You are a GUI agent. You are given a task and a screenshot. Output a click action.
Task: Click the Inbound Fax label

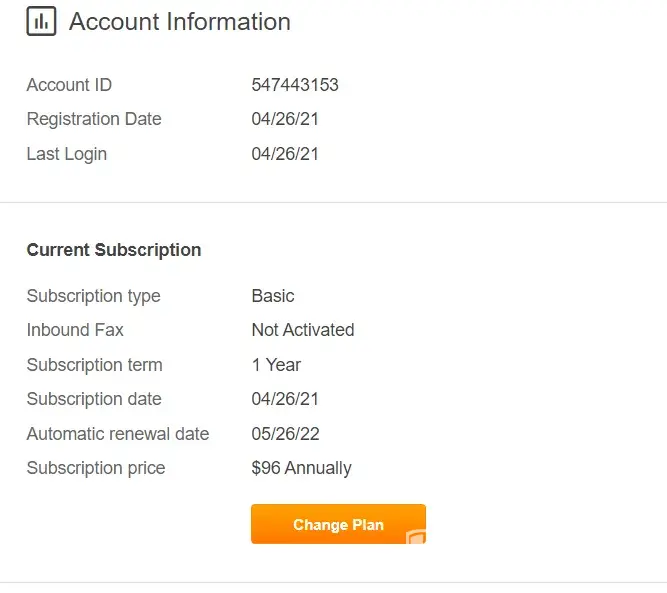pos(75,330)
